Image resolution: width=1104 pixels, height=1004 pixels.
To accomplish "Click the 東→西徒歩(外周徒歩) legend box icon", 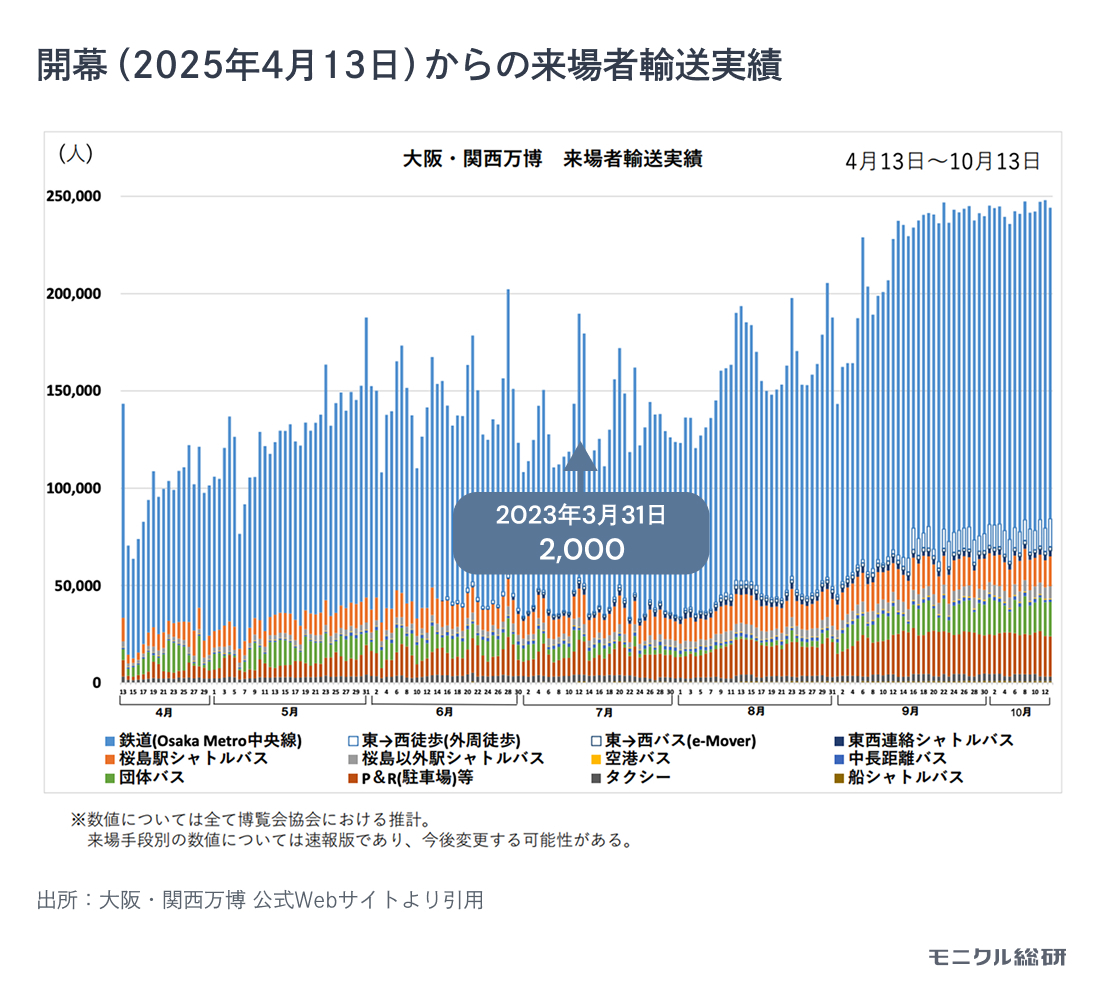I will 353,741.
